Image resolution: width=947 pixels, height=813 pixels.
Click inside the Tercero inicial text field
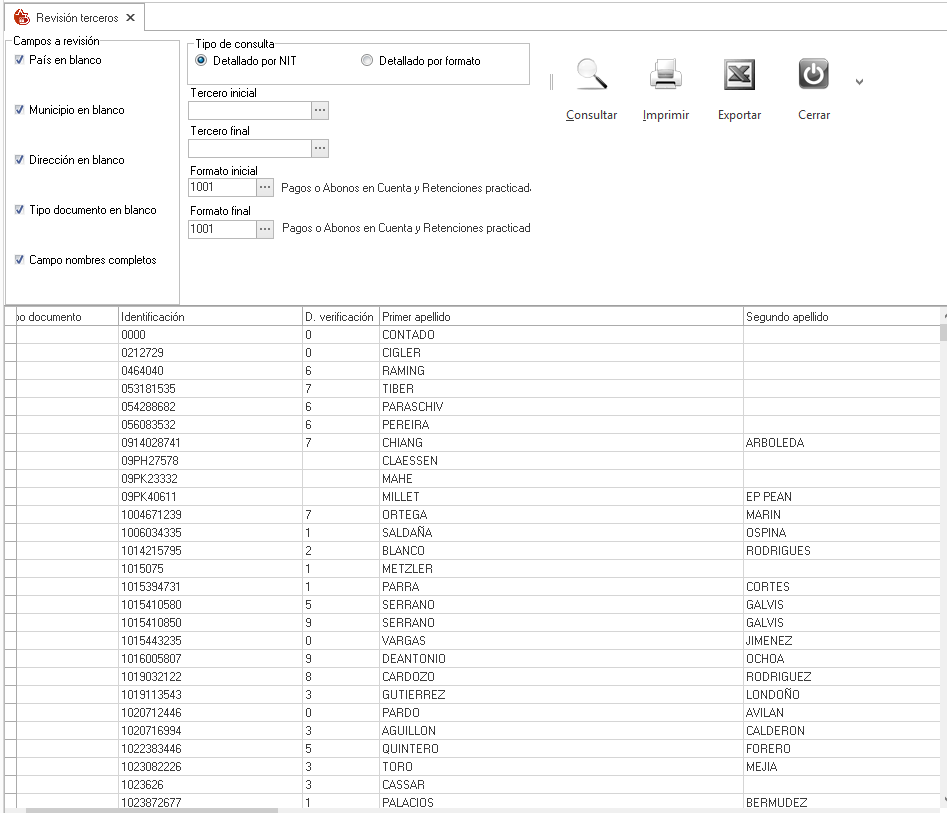(249, 111)
